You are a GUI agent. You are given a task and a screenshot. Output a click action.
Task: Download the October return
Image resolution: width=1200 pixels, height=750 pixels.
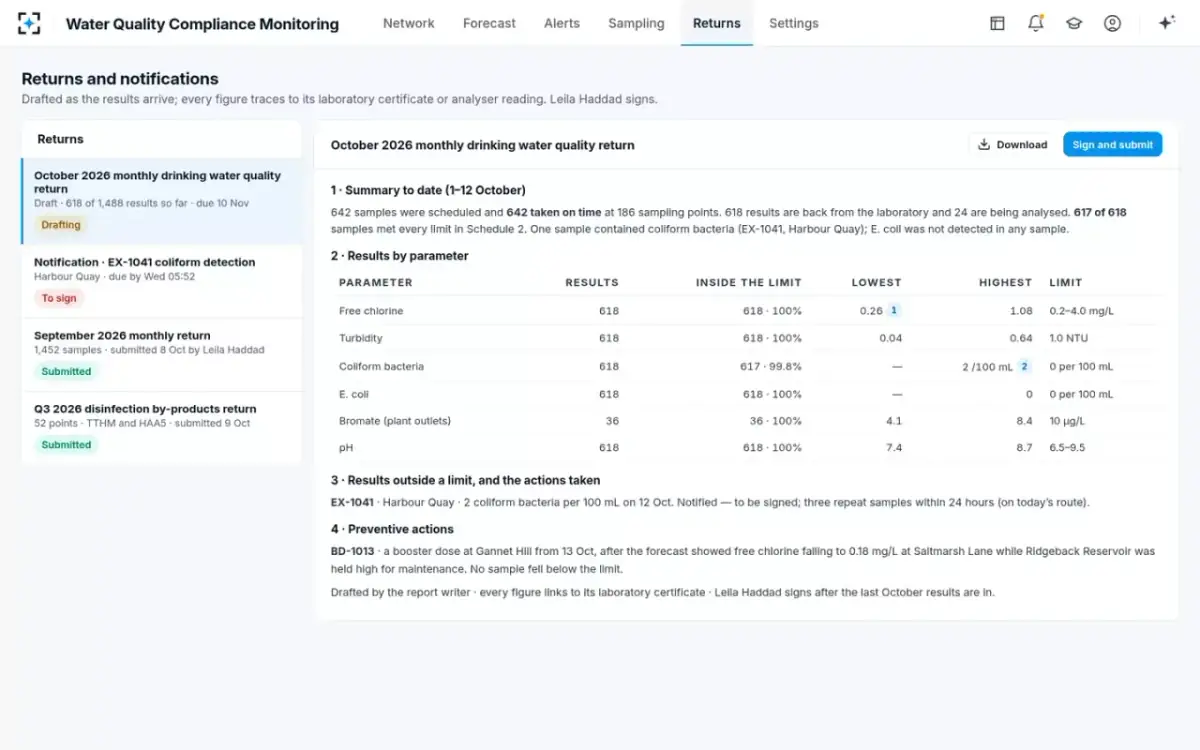tap(1012, 144)
